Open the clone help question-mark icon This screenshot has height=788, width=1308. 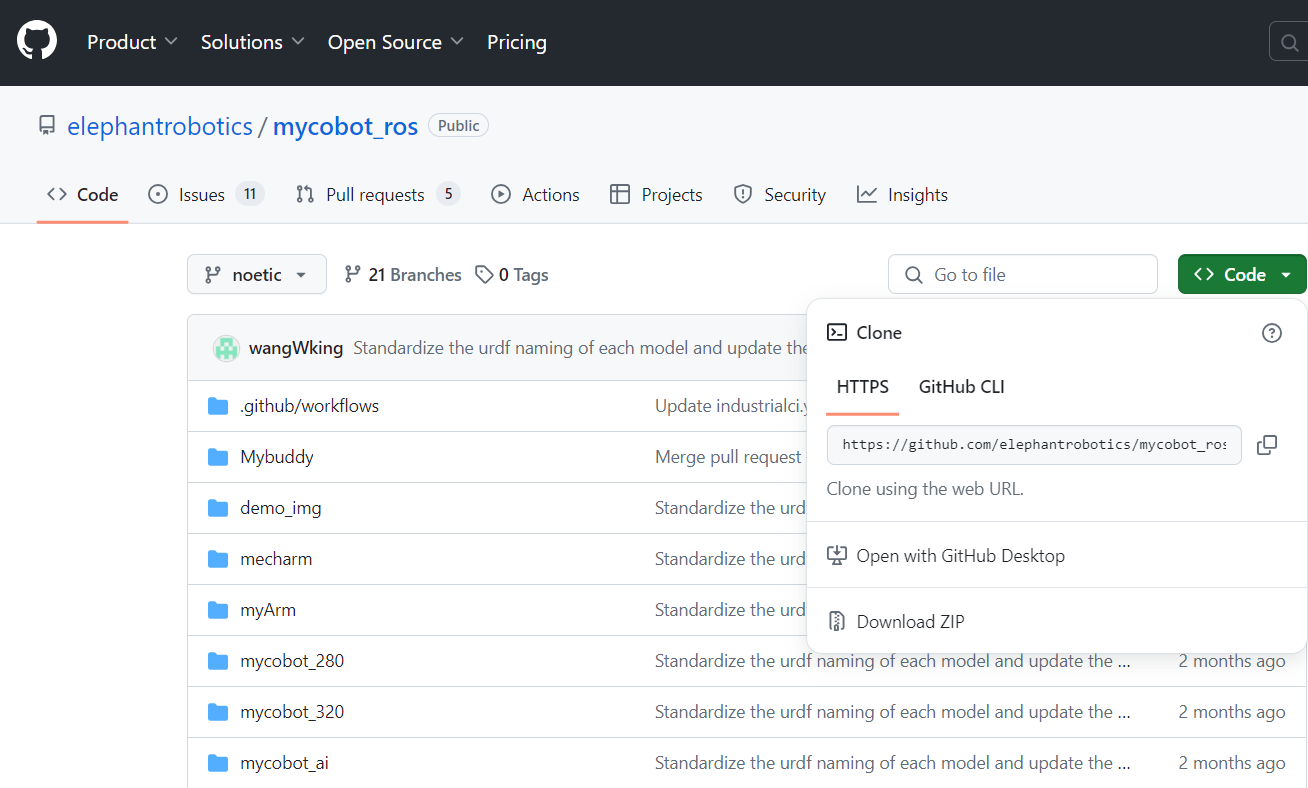coord(1272,333)
